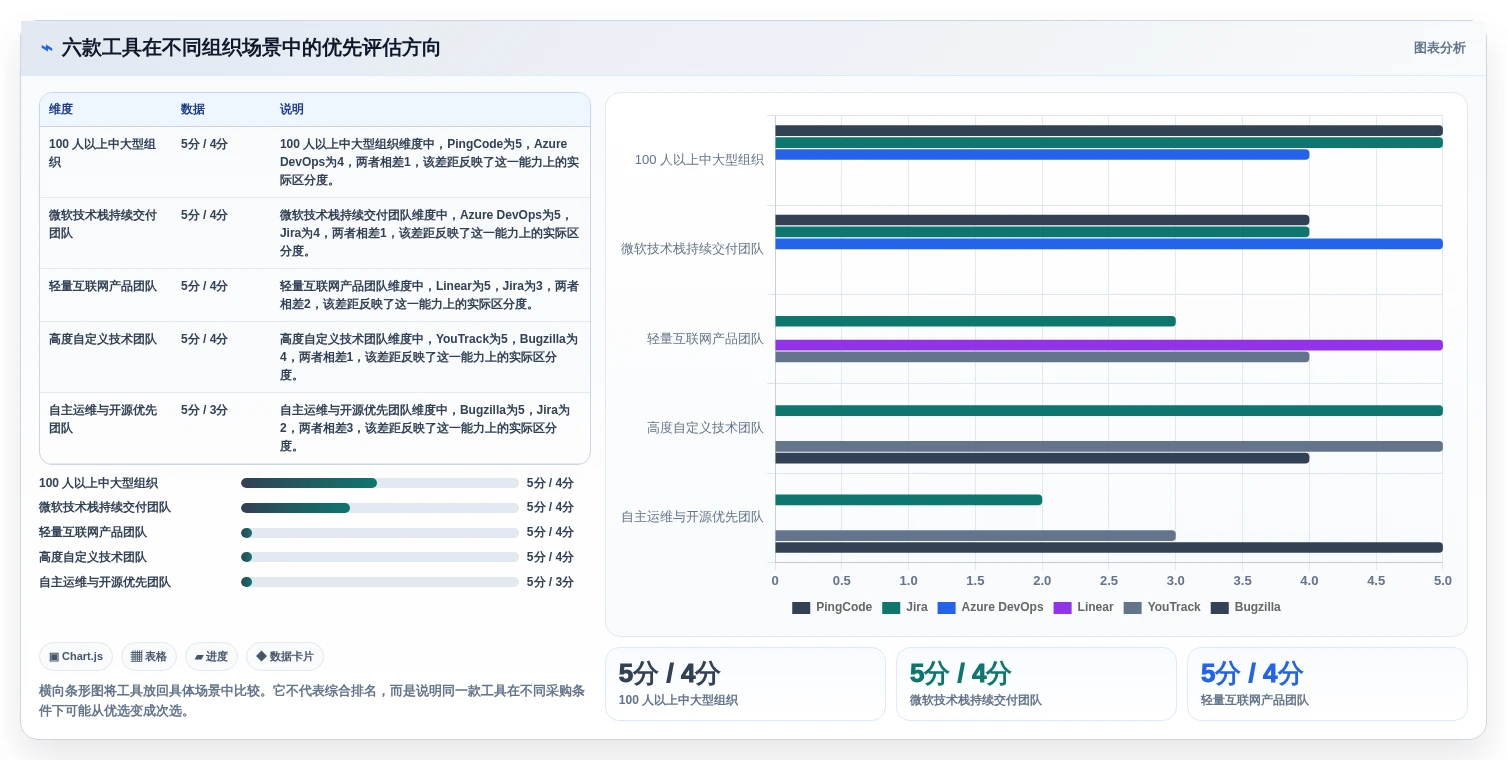Toggle the Jira series in the legend
Screen dimensions: 1507x760
pyautogui.click(x=905, y=607)
